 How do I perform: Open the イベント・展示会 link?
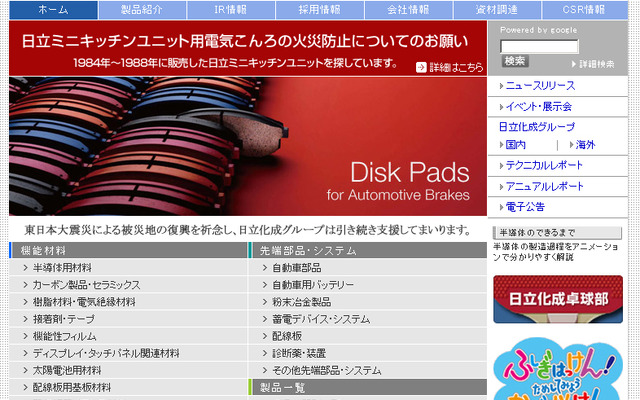point(539,107)
